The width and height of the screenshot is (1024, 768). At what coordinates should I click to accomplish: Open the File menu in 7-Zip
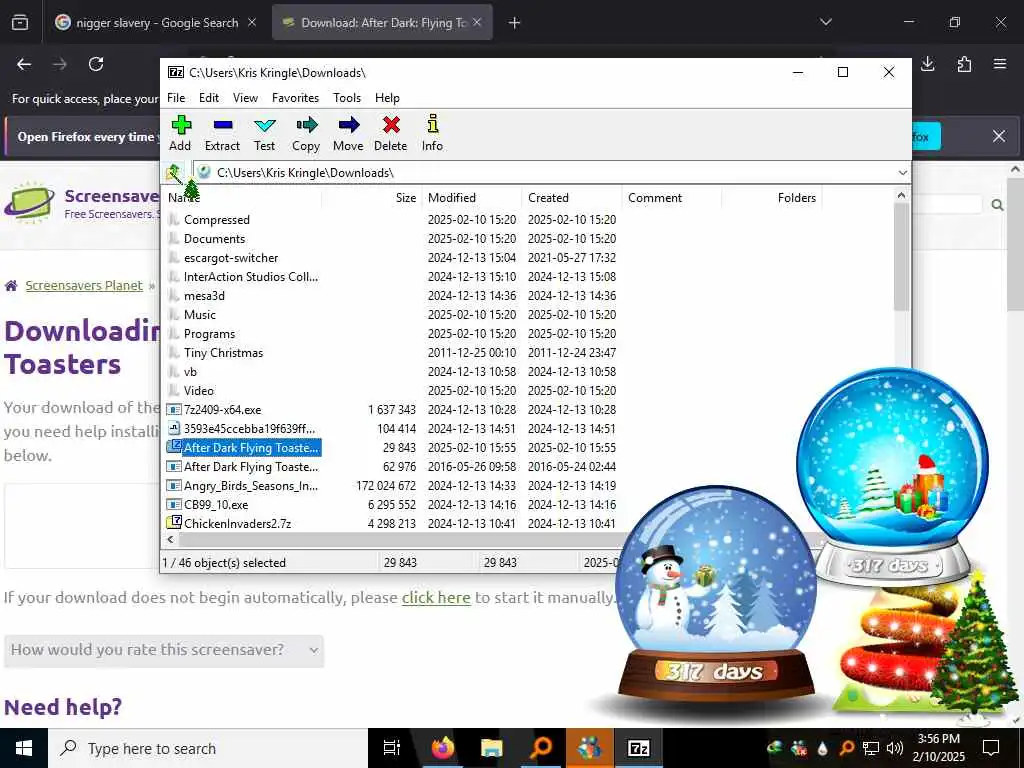(x=176, y=97)
